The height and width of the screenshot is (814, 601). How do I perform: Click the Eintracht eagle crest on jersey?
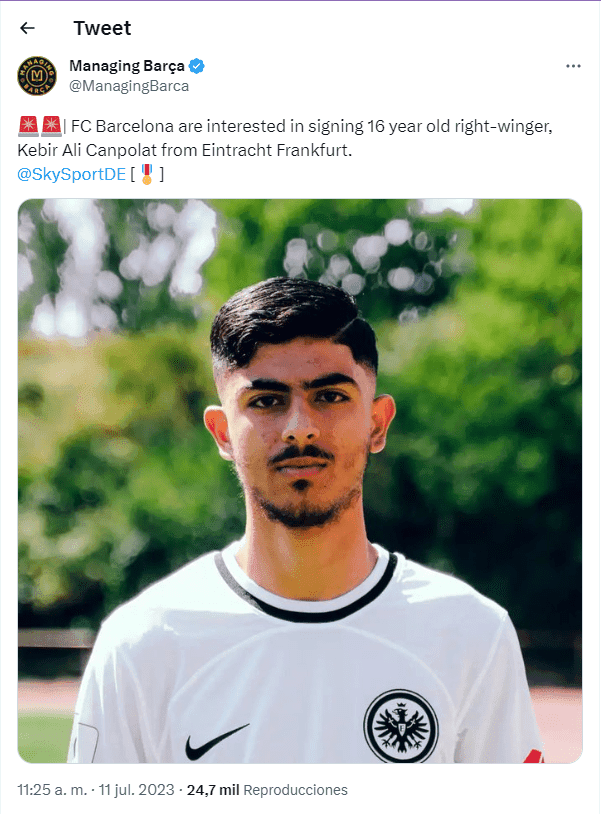(401, 726)
